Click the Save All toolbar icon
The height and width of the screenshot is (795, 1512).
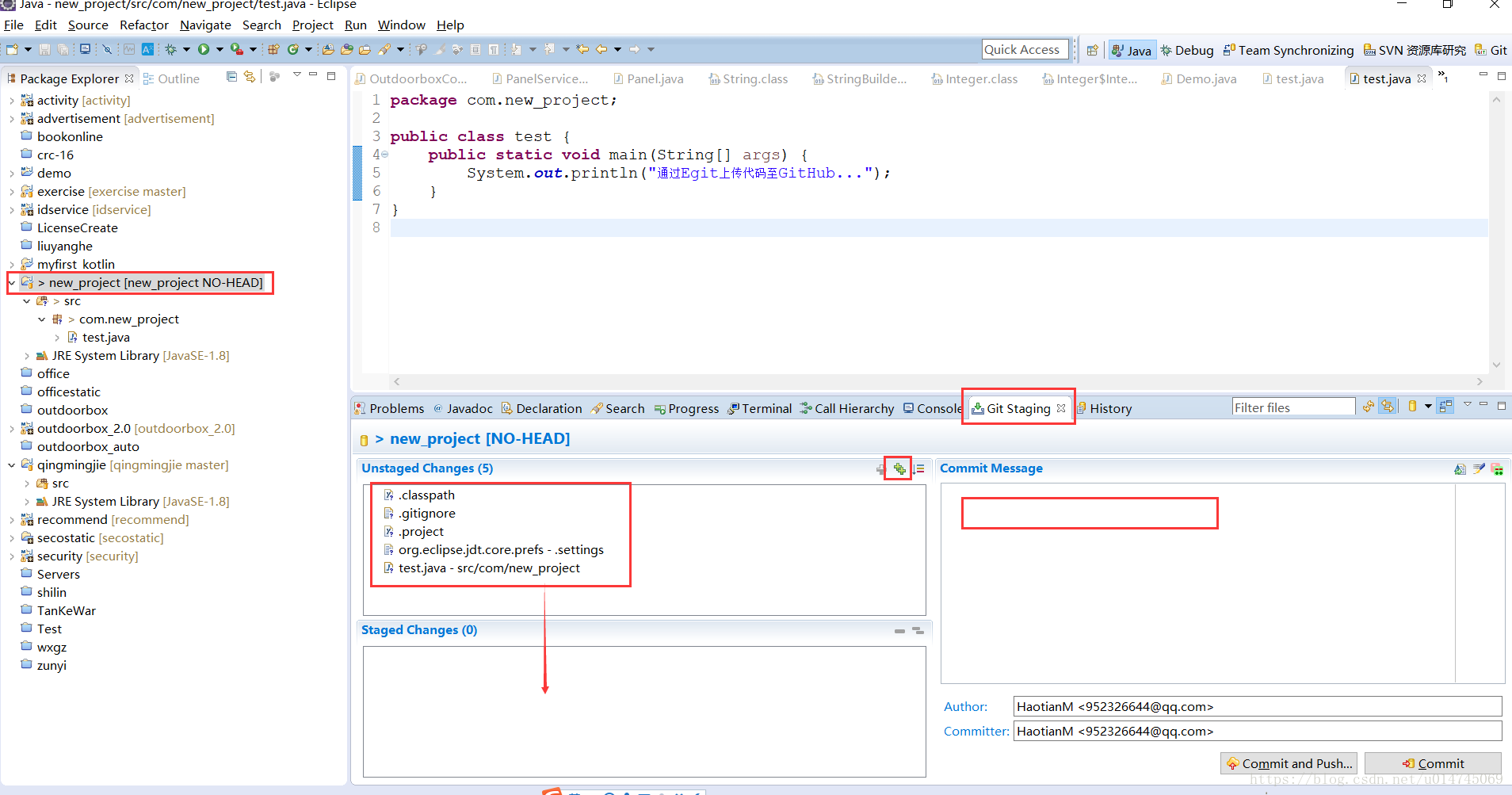[63, 49]
